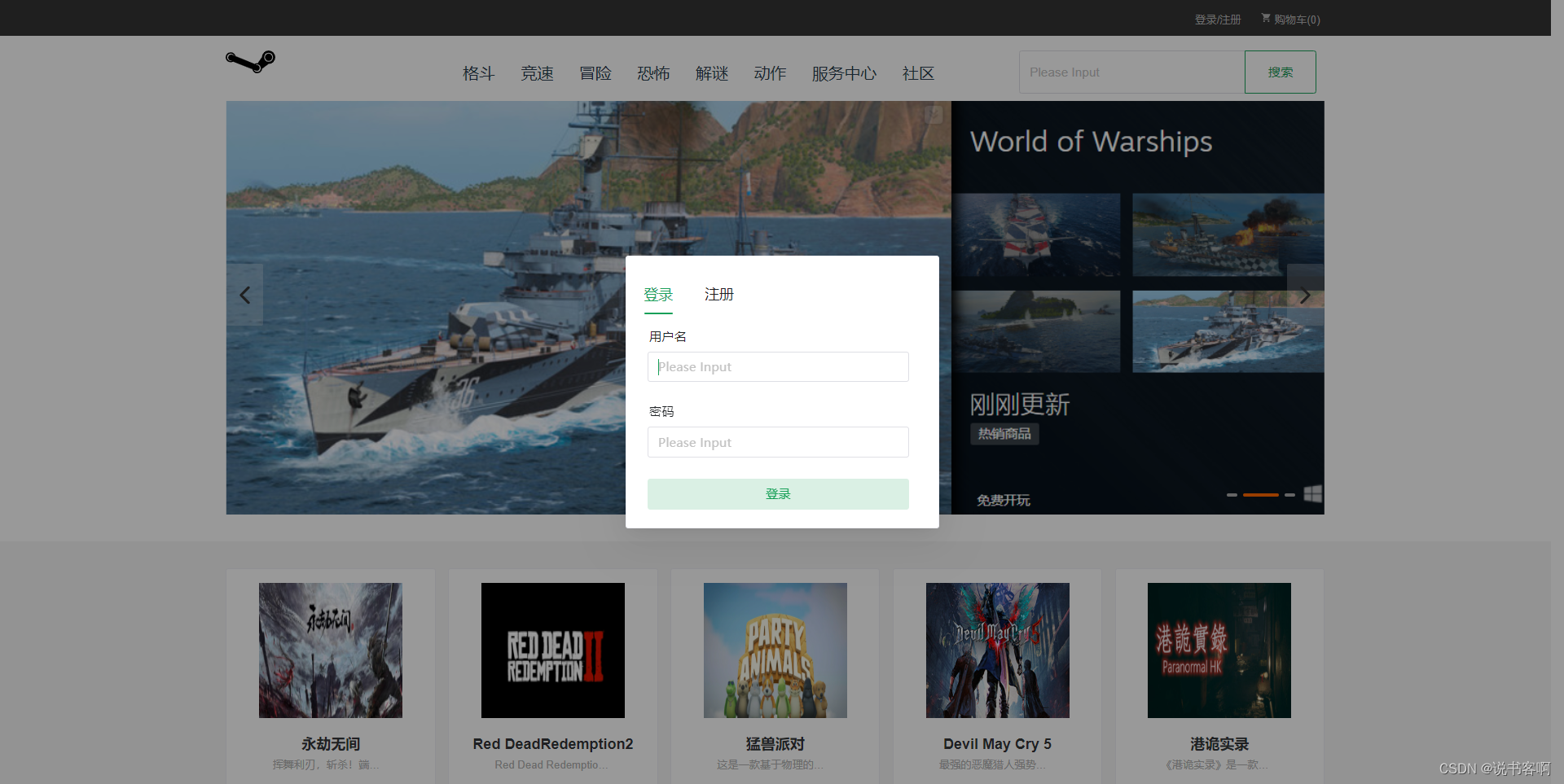Screen dimensions: 1564x784
Task: Click the 搜索 search button
Action: [1280, 72]
